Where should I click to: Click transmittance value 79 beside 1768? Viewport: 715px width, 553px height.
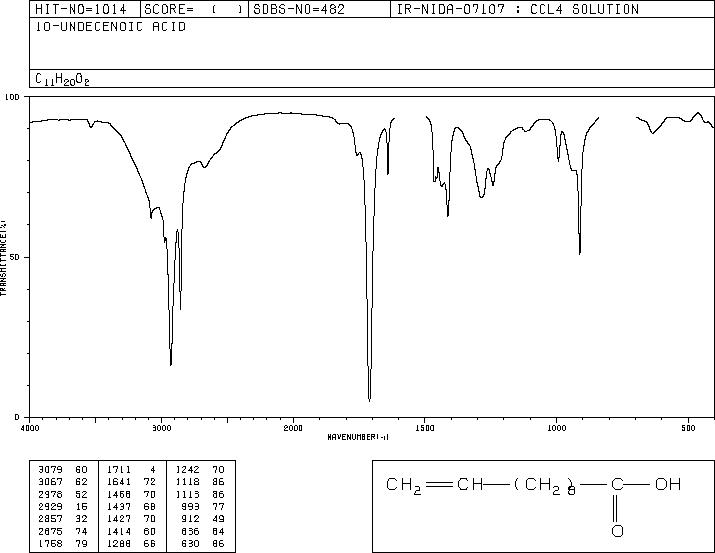[81, 543]
